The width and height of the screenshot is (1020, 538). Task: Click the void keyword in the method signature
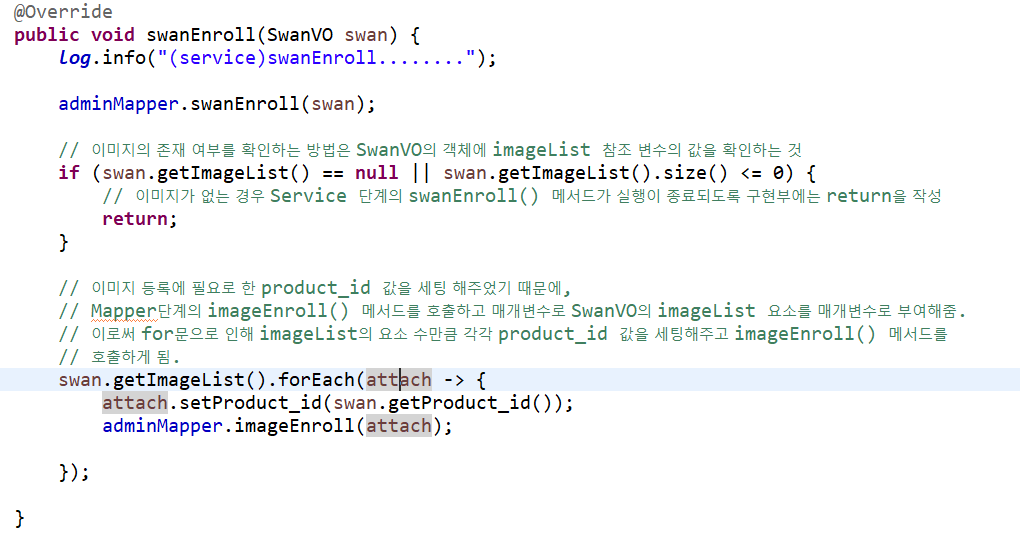pos(113,34)
